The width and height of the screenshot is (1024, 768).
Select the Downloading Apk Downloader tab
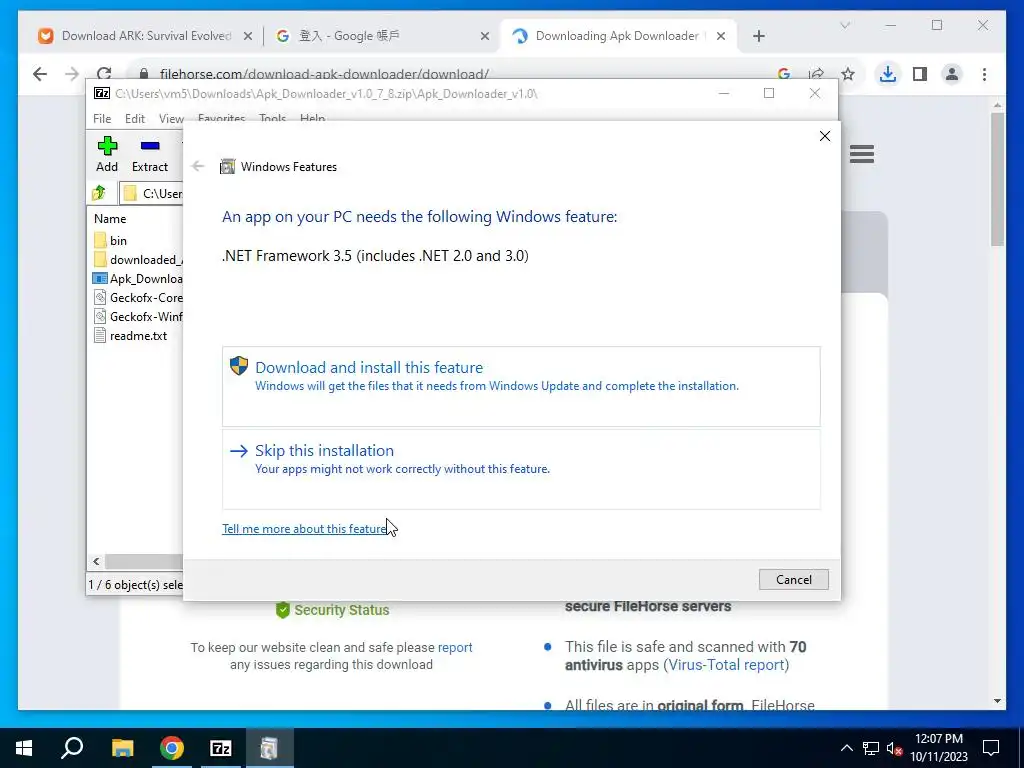pyautogui.click(x=616, y=36)
